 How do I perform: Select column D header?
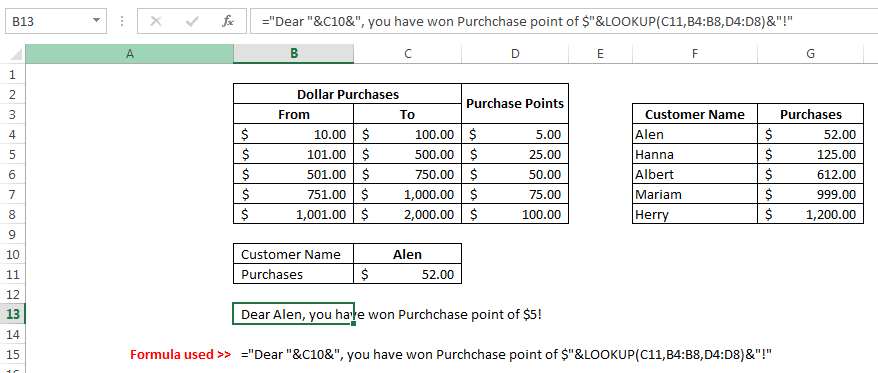tap(515, 54)
